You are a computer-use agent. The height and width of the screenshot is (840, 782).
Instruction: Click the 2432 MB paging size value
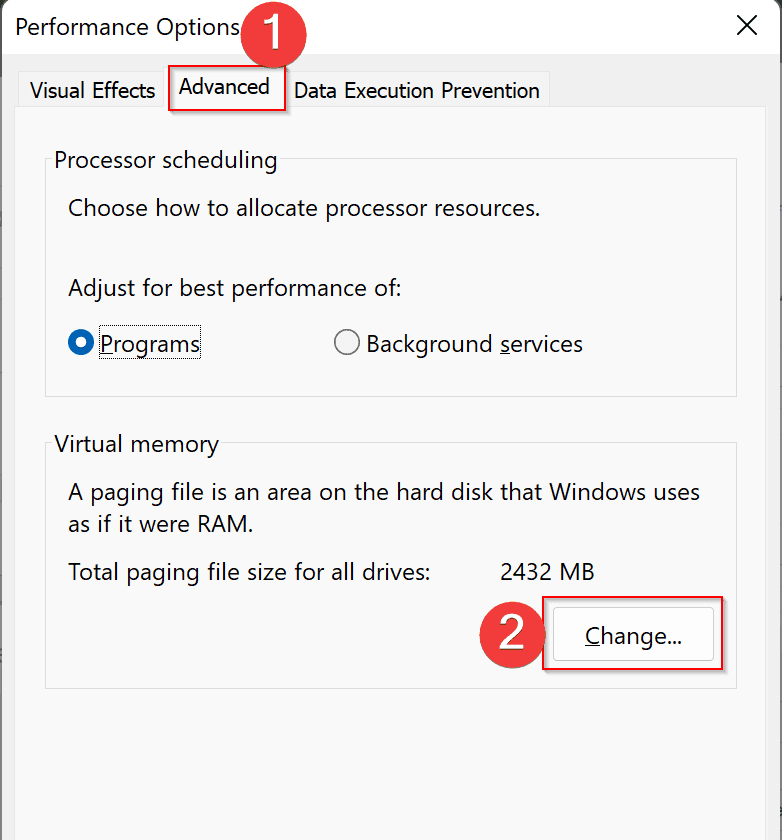click(x=547, y=572)
